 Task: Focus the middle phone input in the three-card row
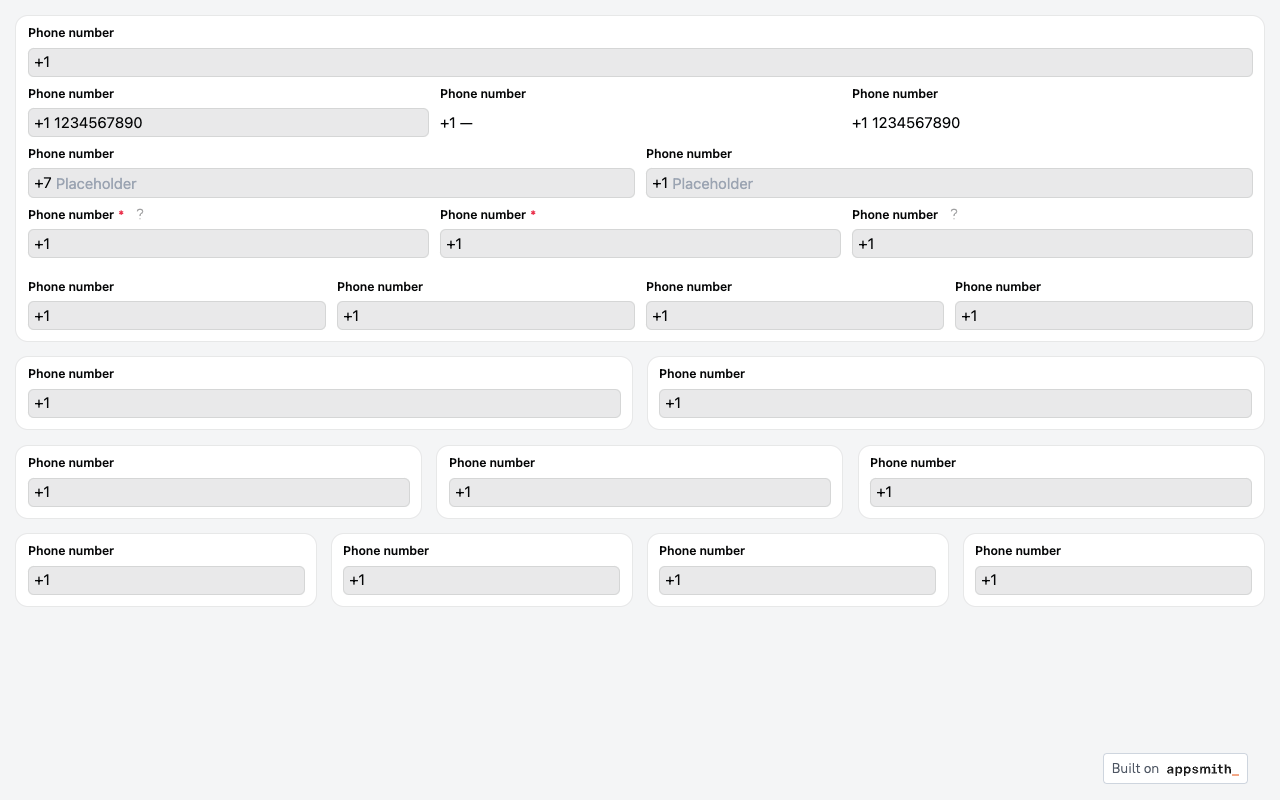[x=640, y=492]
